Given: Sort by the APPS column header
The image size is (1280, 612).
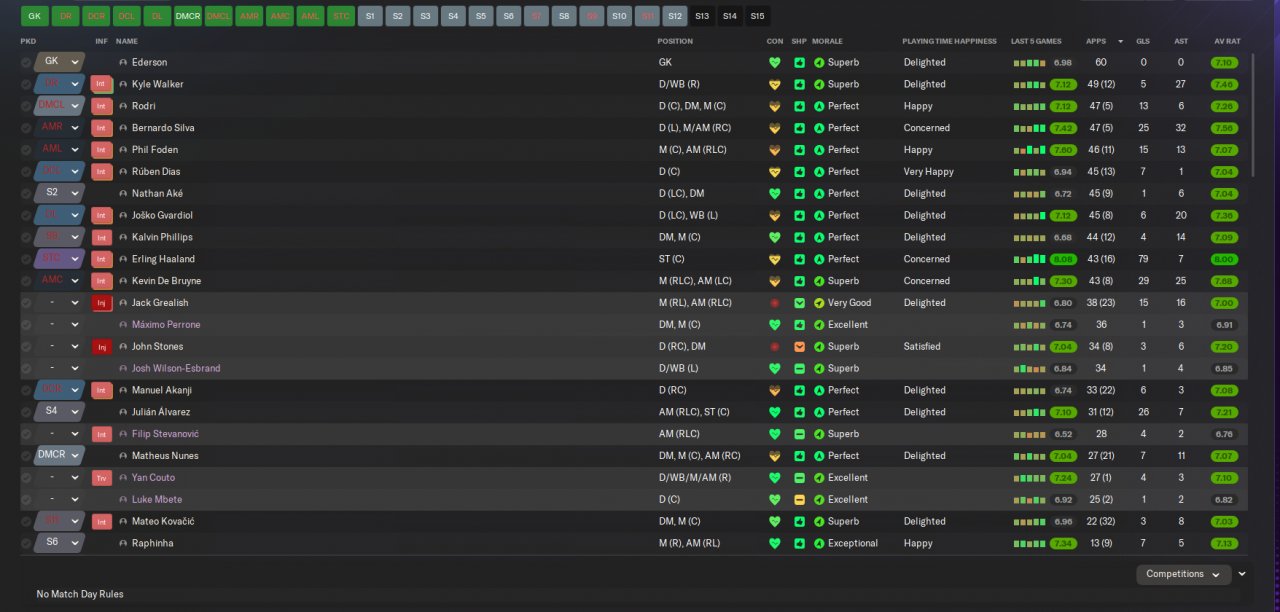Looking at the screenshot, I should [x=1096, y=42].
